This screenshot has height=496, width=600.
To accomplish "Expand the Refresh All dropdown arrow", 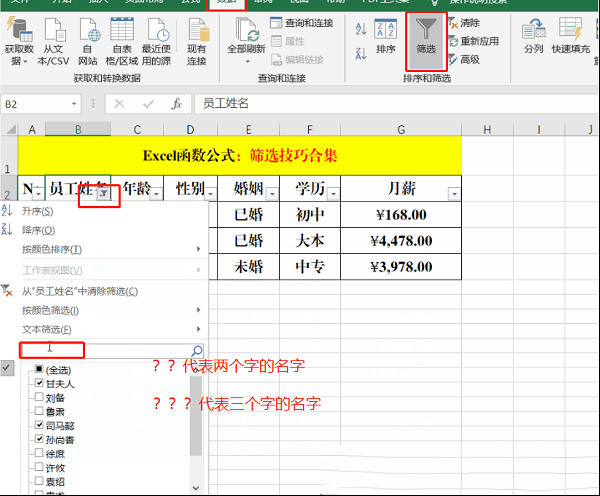I will tap(248, 62).
